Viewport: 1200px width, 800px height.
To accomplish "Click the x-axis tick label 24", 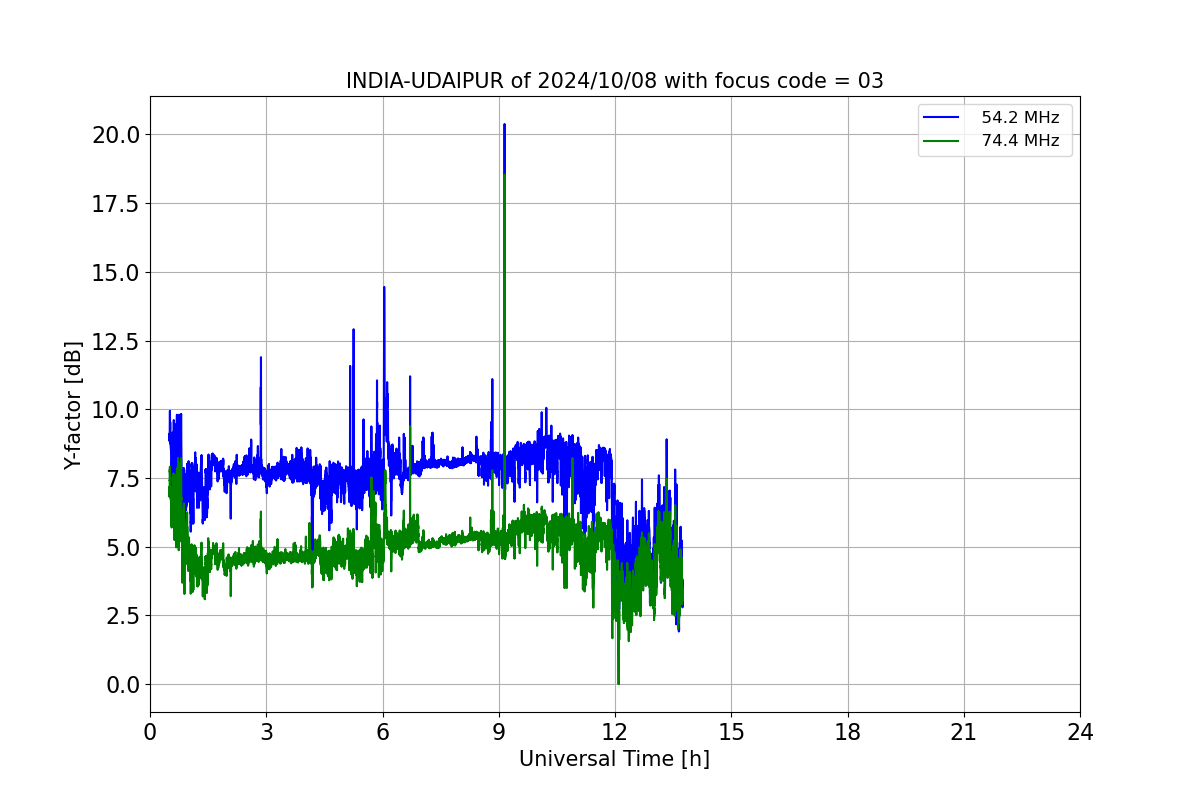I will coord(1080,732).
